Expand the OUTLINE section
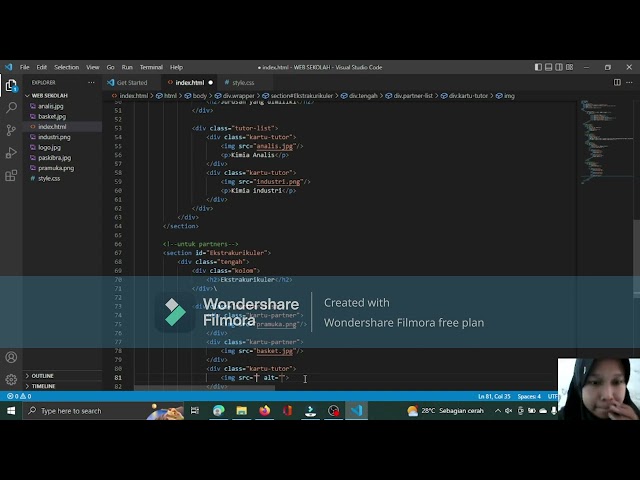Screen dimensions: 640x480 [x=42, y=376]
